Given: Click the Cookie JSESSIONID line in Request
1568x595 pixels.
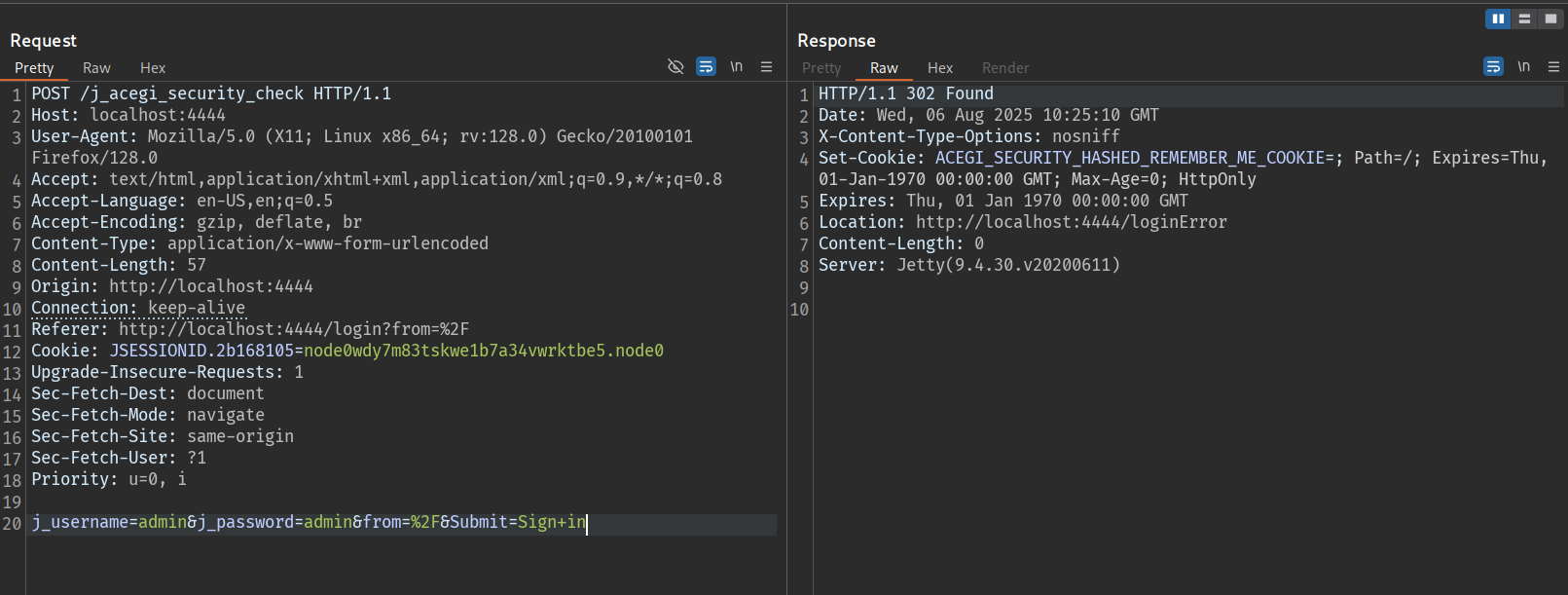Looking at the screenshot, I should [x=346, y=351].
